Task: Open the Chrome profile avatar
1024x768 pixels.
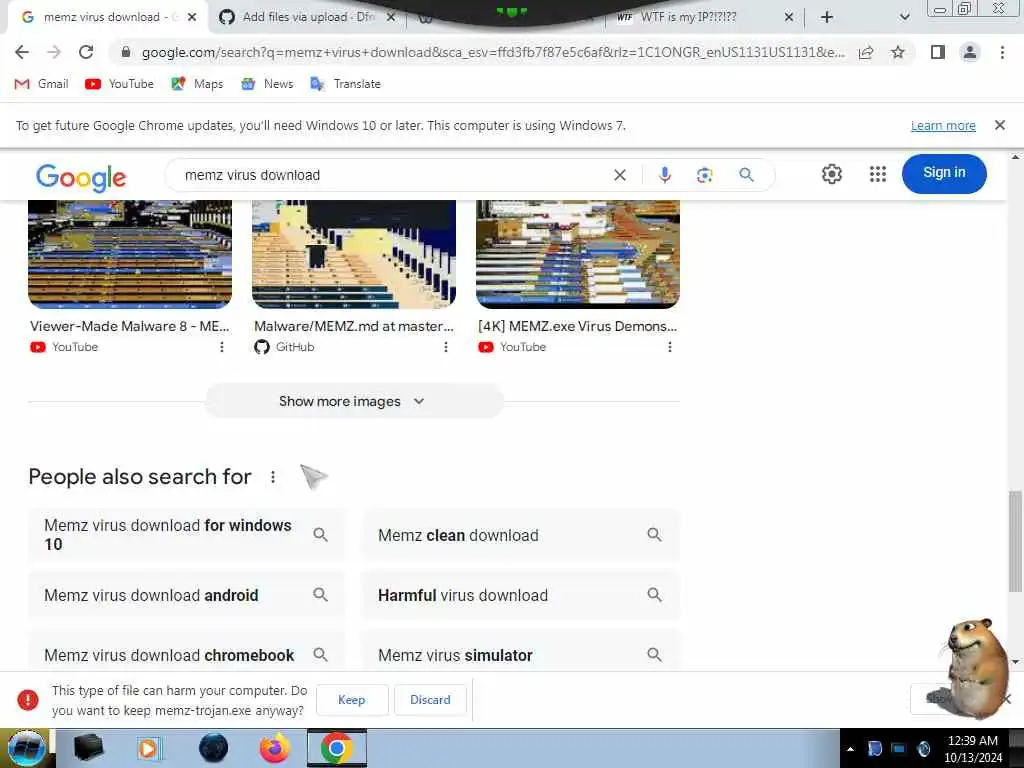Action: (970, 52)
